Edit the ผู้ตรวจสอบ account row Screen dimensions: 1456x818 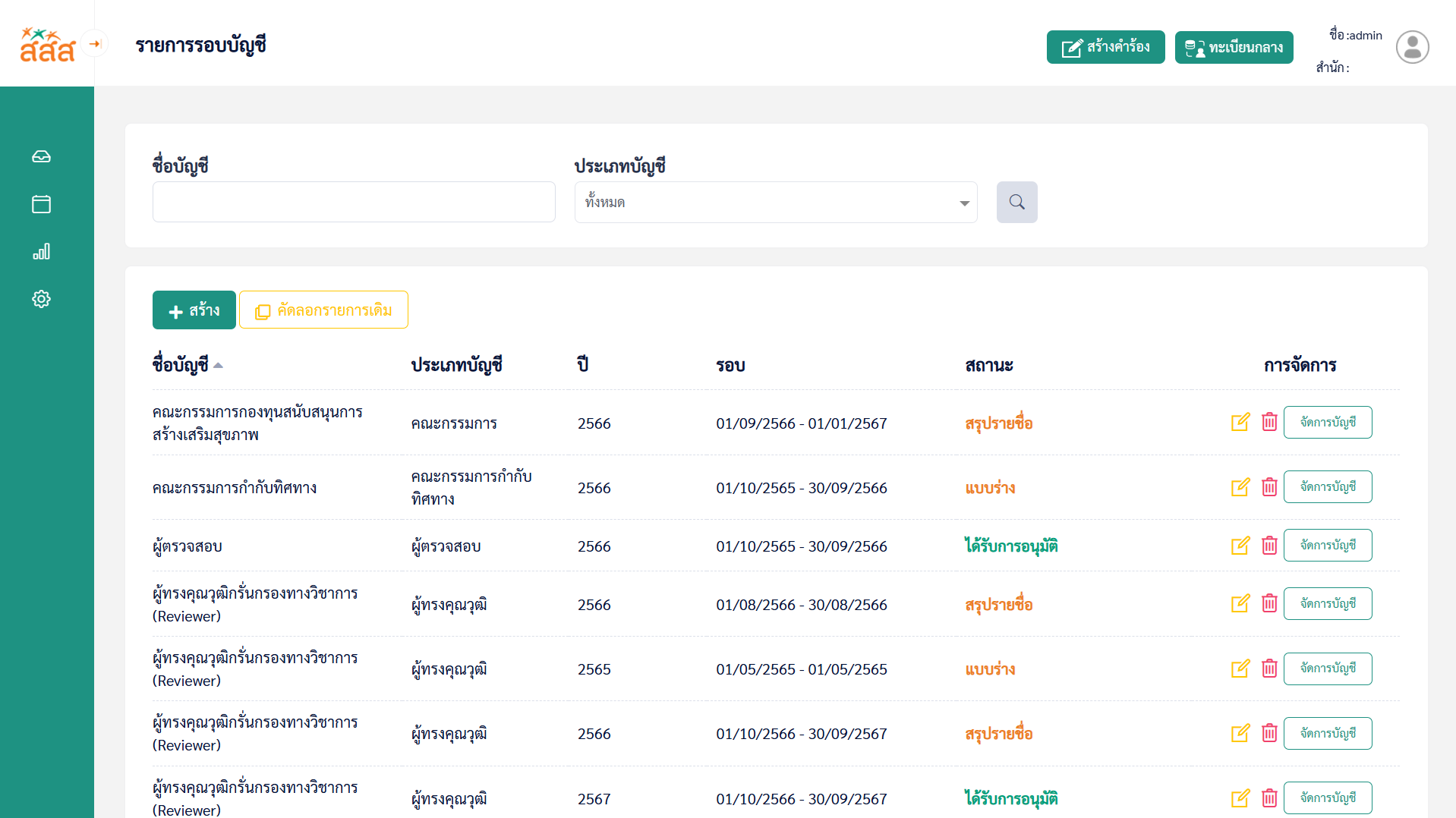(1240, 546)
